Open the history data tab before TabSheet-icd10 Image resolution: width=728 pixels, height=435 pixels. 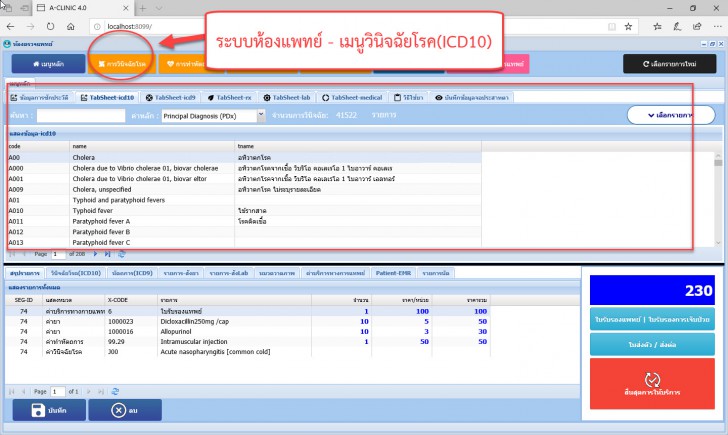(x=39, y=97)
